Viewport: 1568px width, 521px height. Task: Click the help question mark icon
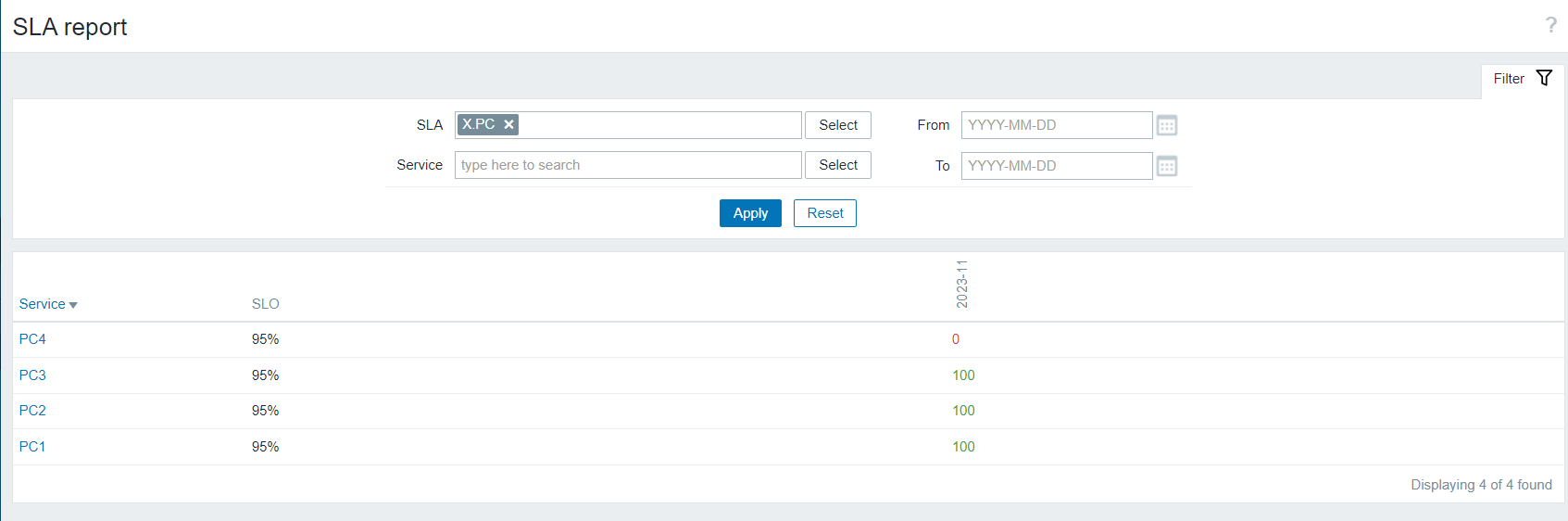pyautogui.click(x=1550, y=25)
